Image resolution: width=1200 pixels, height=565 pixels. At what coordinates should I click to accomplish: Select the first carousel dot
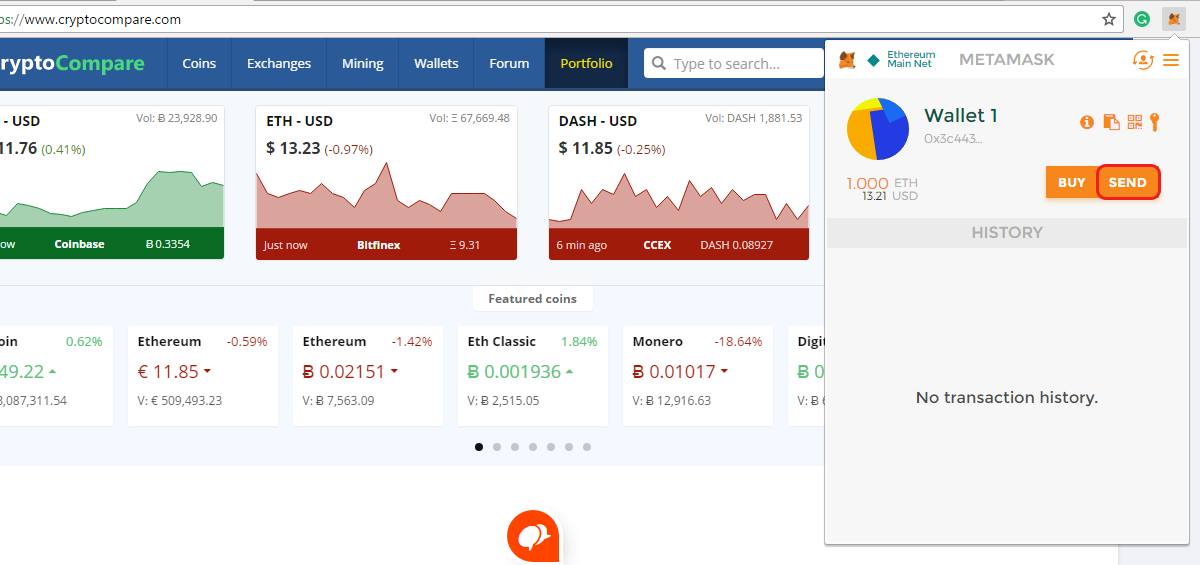point(479,447)
